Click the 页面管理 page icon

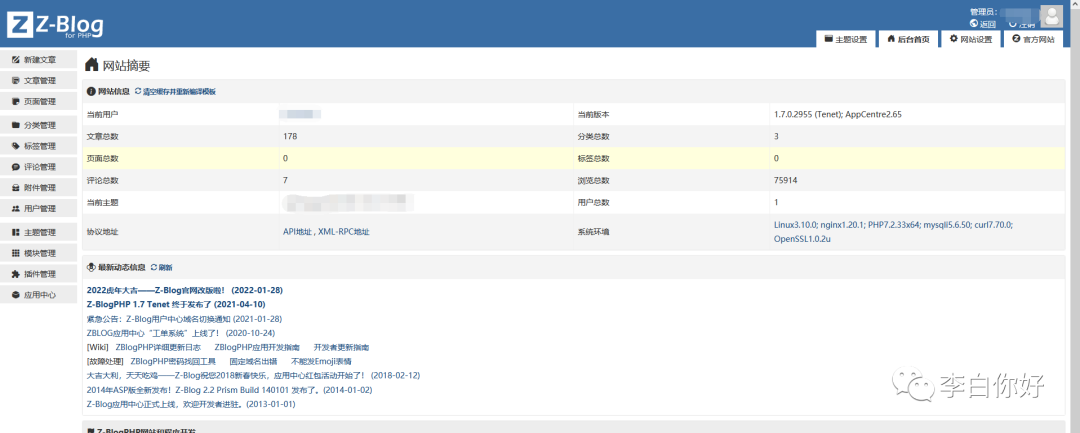point(16,101)
